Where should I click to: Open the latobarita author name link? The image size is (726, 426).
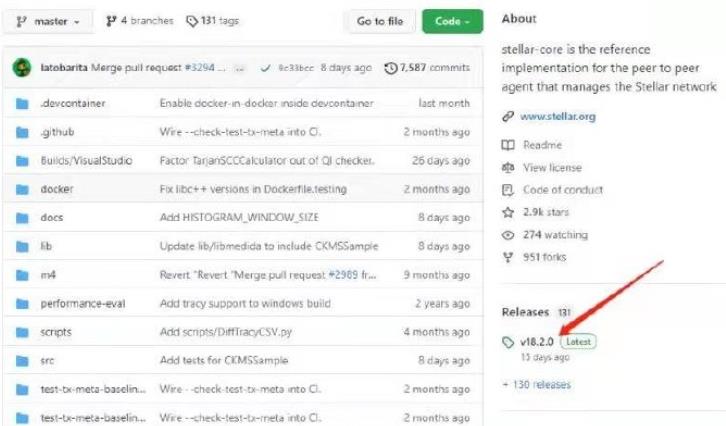(x=64, y=68)
